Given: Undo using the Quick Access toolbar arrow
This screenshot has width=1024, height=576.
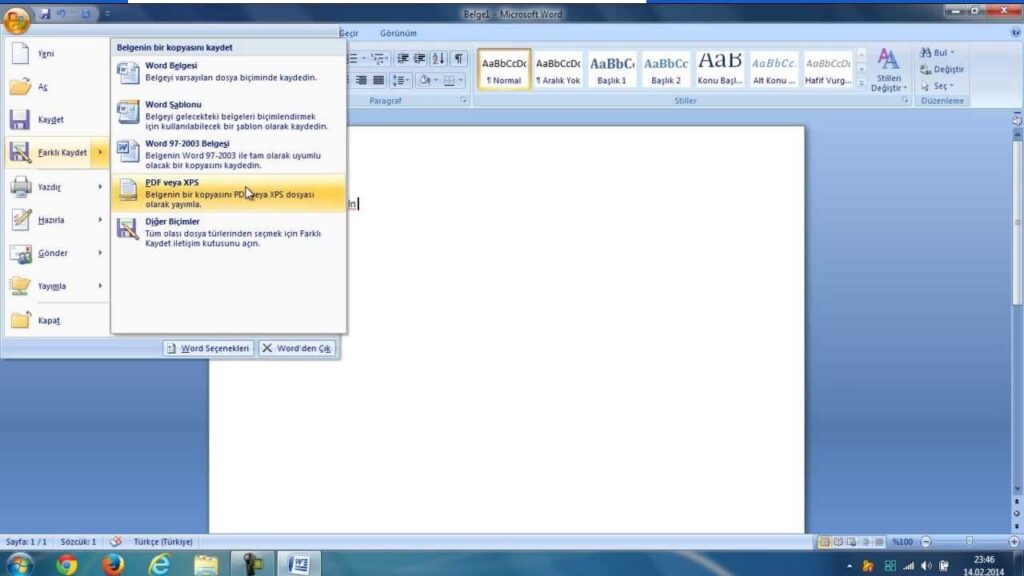Looking at the screenshot, I should (x=61, y=14).
